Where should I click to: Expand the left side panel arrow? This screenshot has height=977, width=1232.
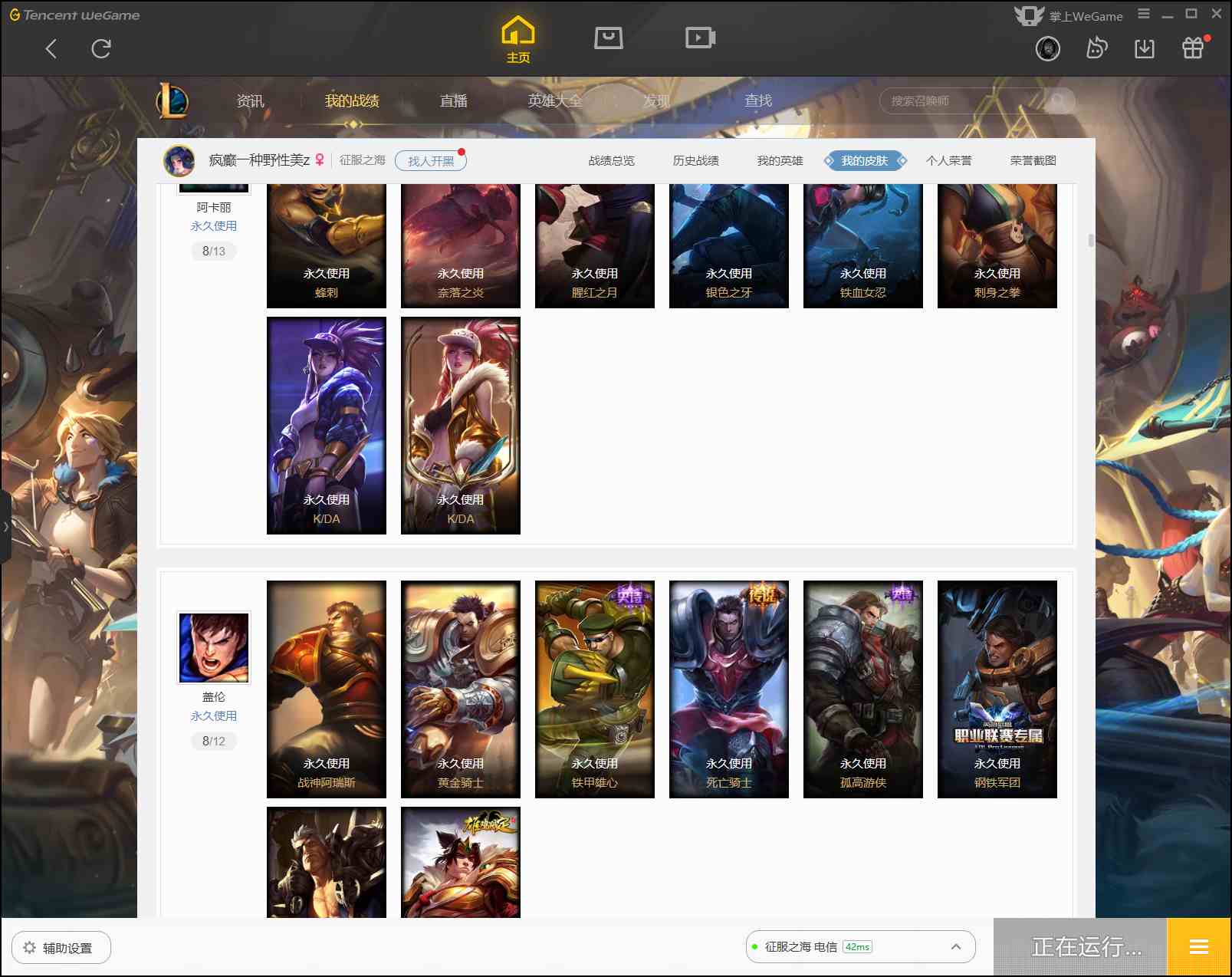[5, 527]
